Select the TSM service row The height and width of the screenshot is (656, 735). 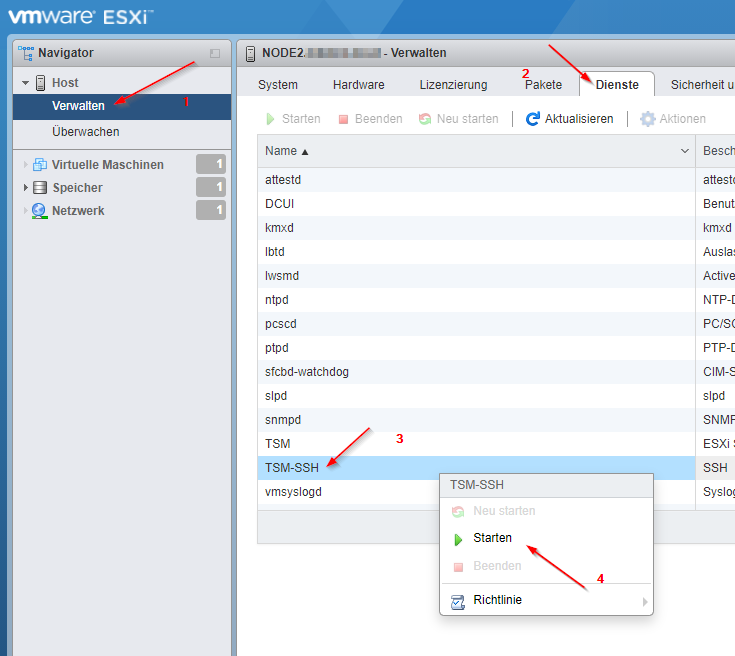(476, 444)
